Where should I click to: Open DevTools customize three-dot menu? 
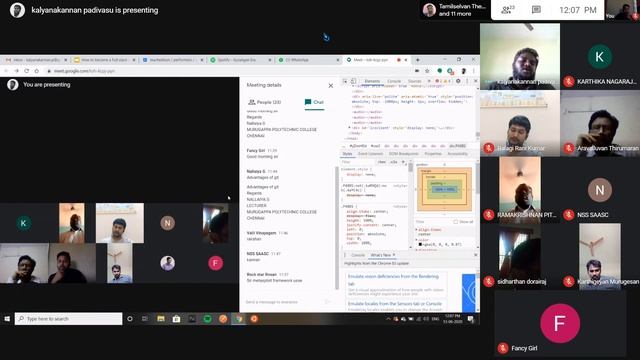tap(467, 81)
